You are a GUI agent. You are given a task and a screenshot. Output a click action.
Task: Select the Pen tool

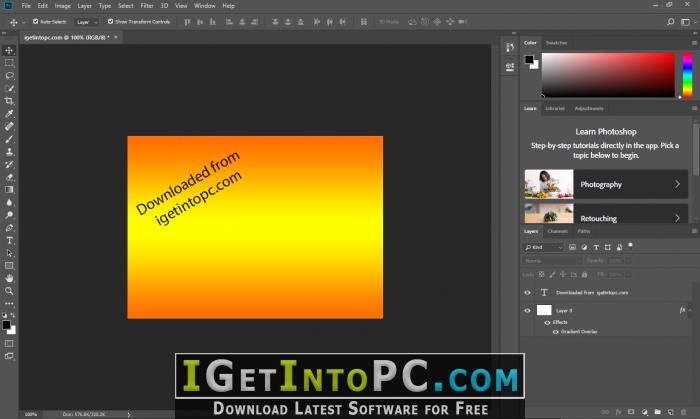[9, 228]
